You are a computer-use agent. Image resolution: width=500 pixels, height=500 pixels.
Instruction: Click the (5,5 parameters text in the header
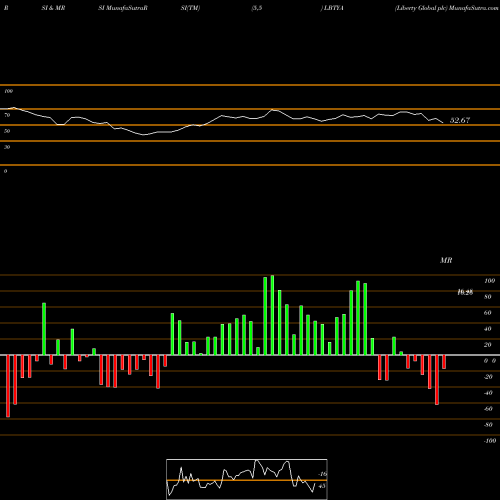click(257, 8)
